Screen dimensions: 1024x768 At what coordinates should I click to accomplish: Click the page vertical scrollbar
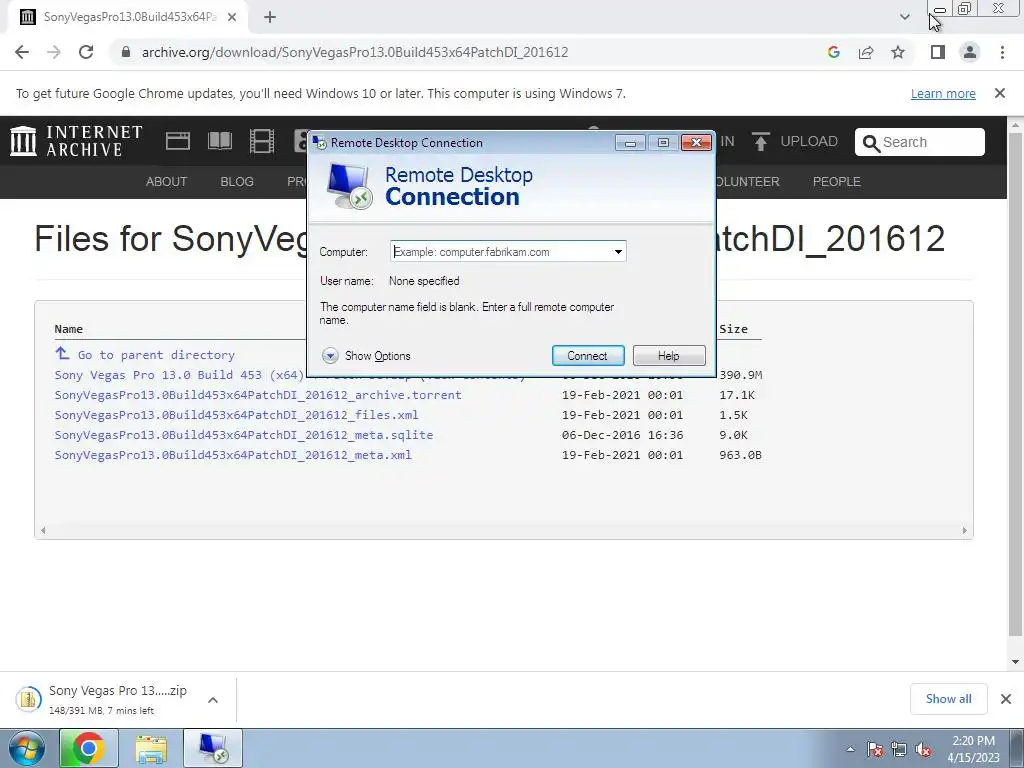pyautogui.click(x=1015, y=385)
